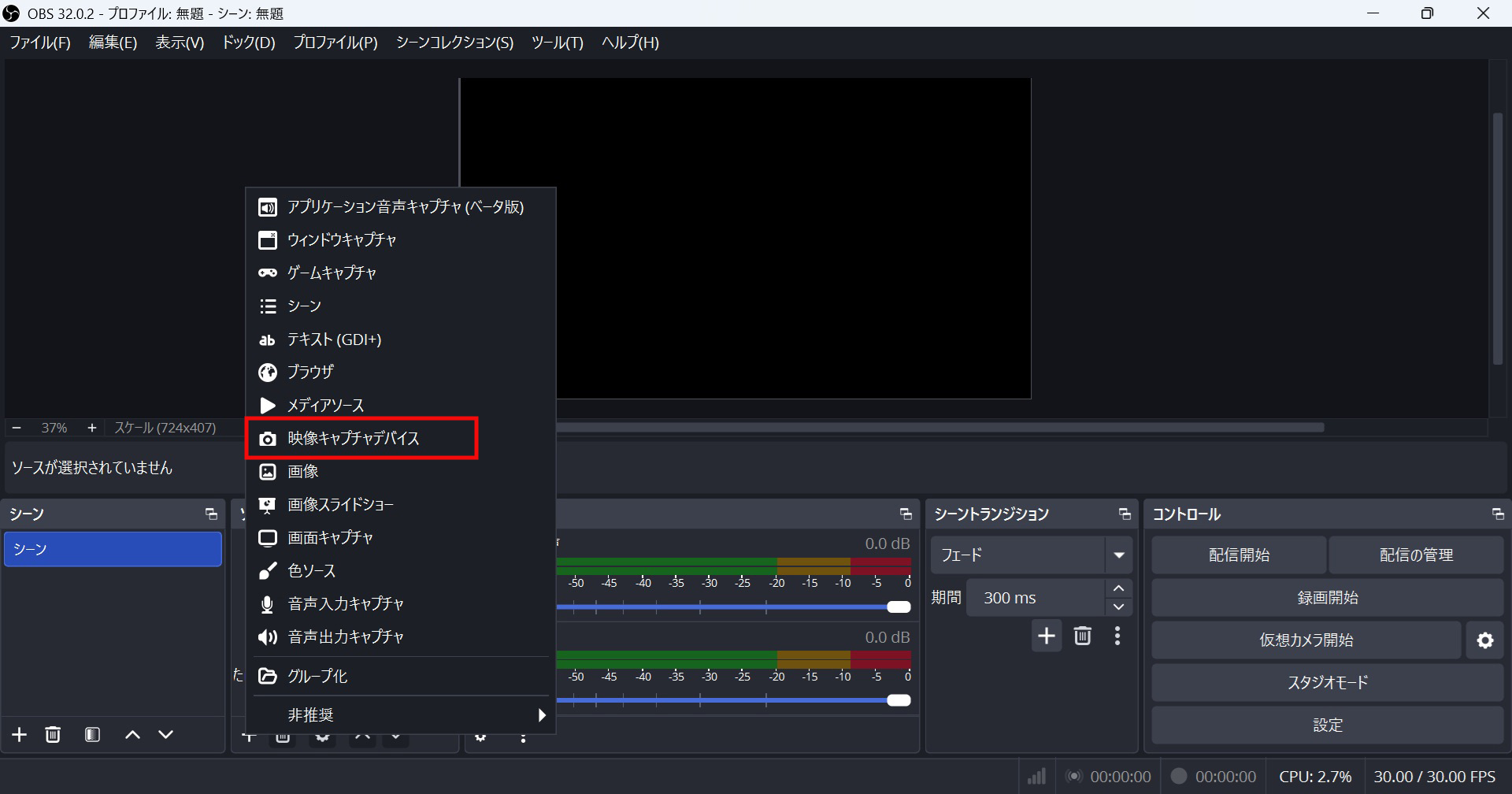Add a scene with the plus icon
The width and height of the screenshot is (1512, 794).
[20, 735]
